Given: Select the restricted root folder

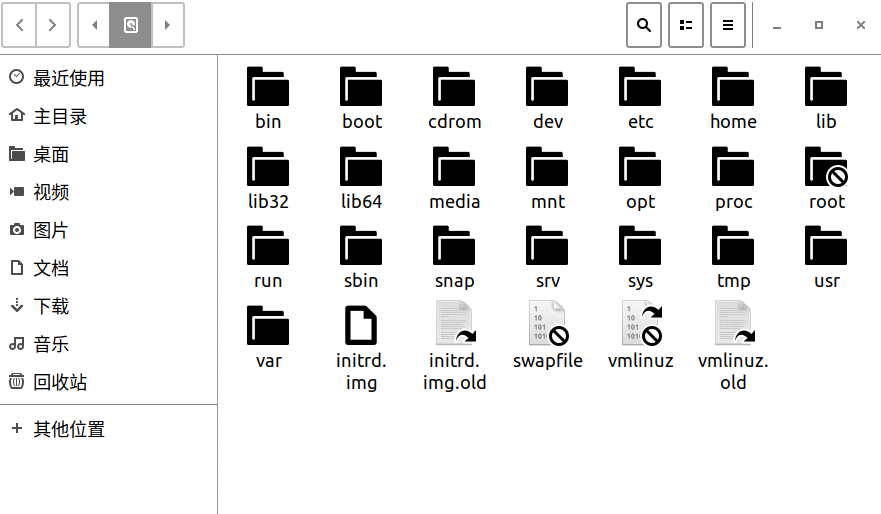Looking at the screenshot, I should 826,178.
